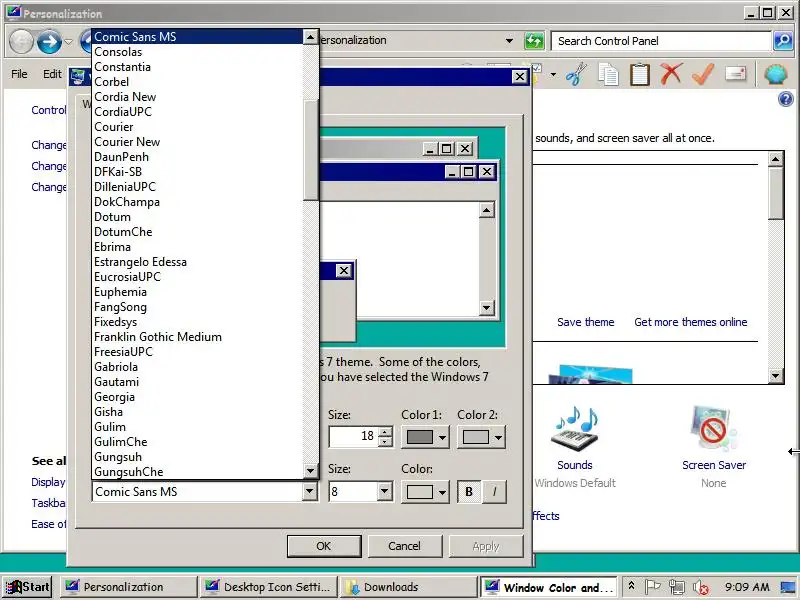
Task: Open the font size dropdown showing 8
Action: (385, 491)
